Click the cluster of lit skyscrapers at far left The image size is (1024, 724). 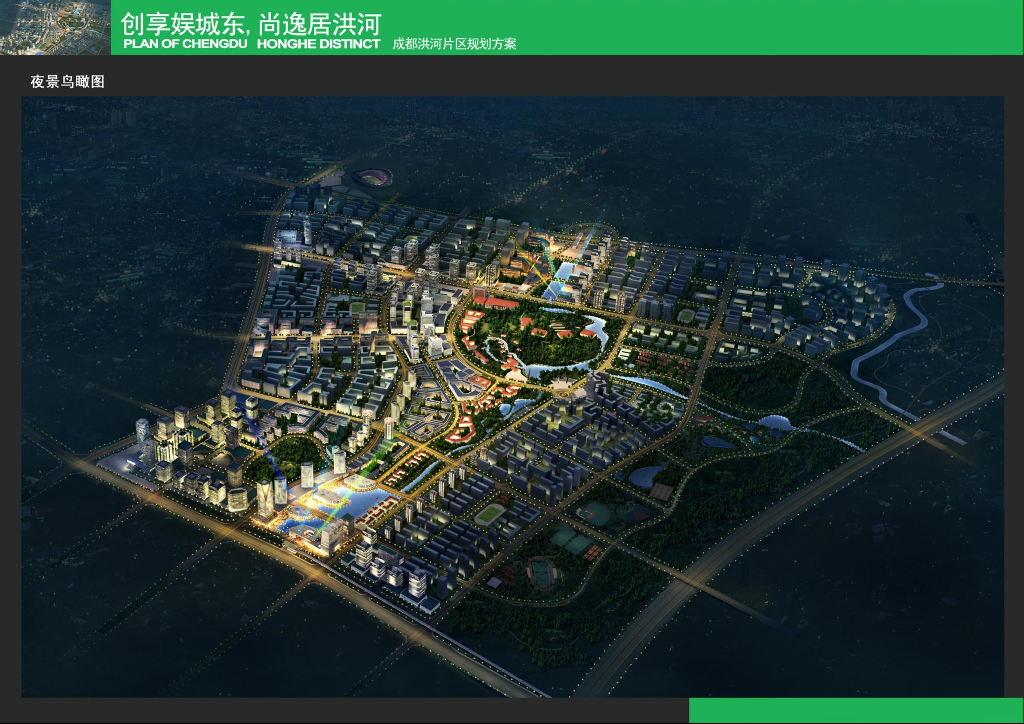[x=189, y=450]
